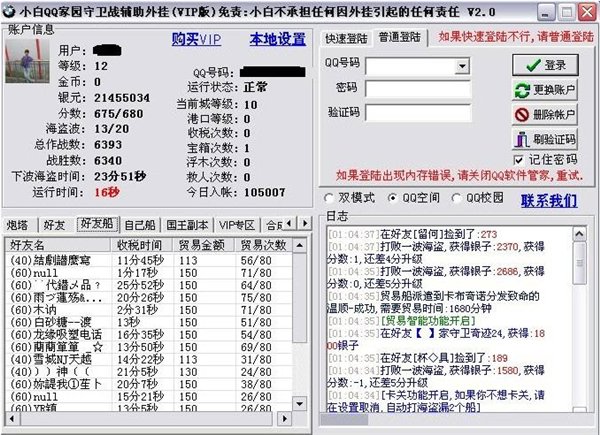The width and height of the screenshot is (600, 435).
Task: Switch to the 自己船 tab
Action: tap(140, 225)
